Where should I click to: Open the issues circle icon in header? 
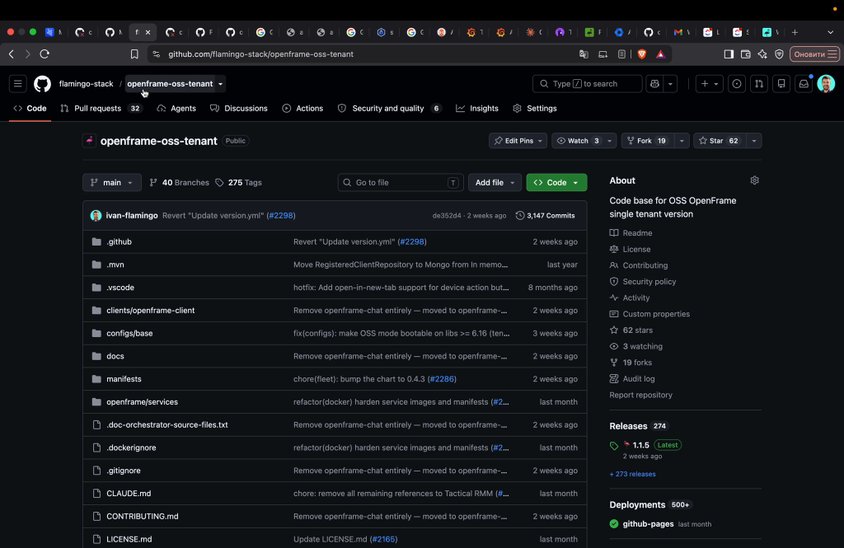pos(736,83)
